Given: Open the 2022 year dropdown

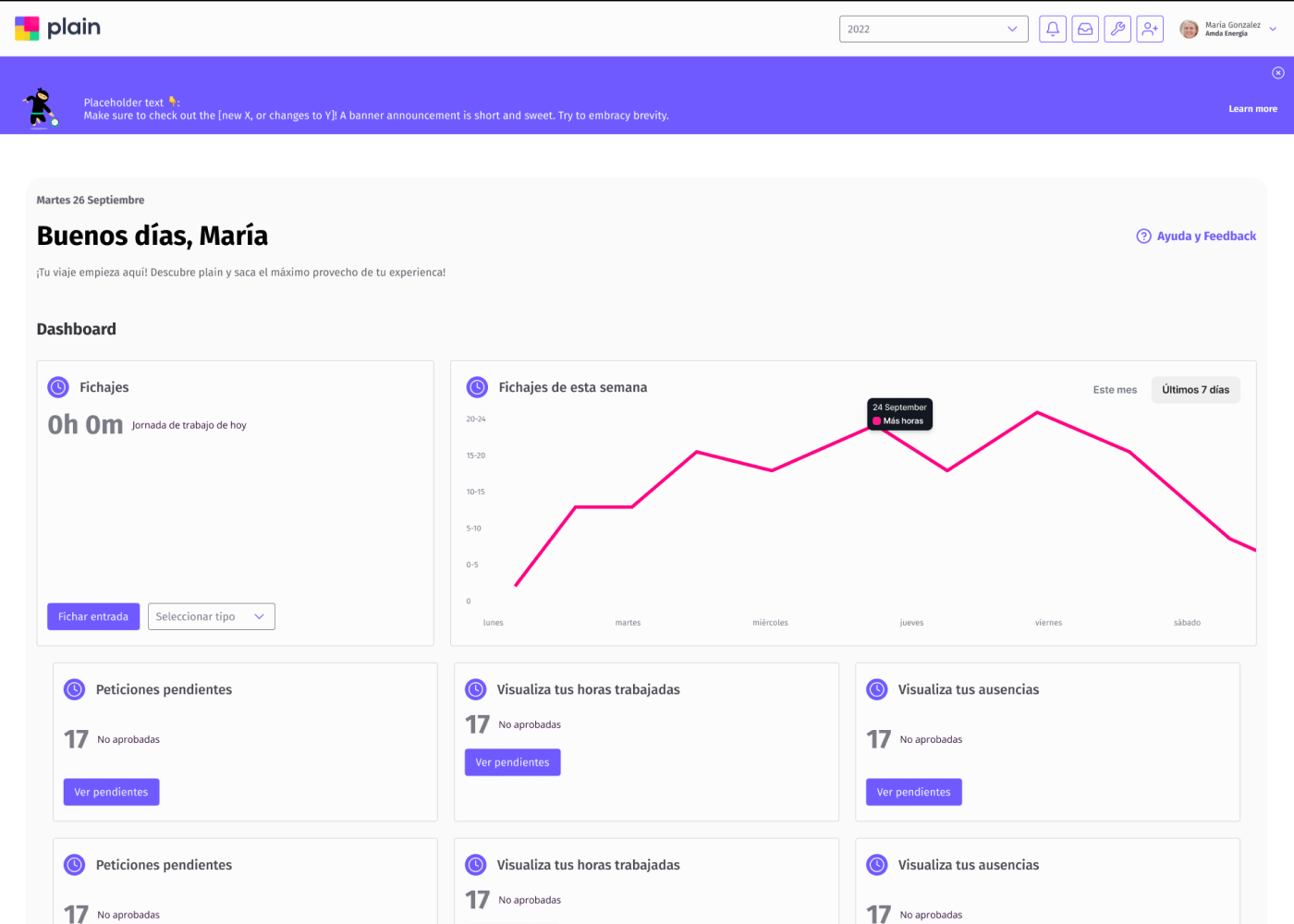Looking at the screenshot, I should coord(934,29).
